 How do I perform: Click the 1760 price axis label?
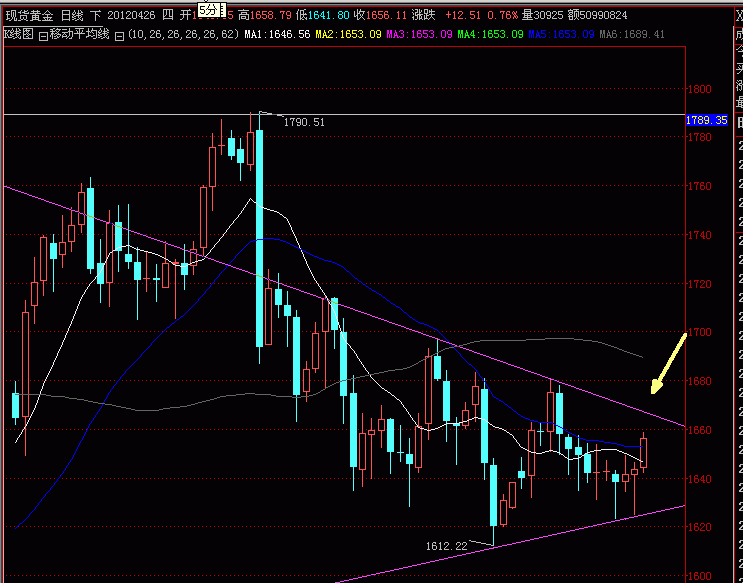(x=699, y=186)
